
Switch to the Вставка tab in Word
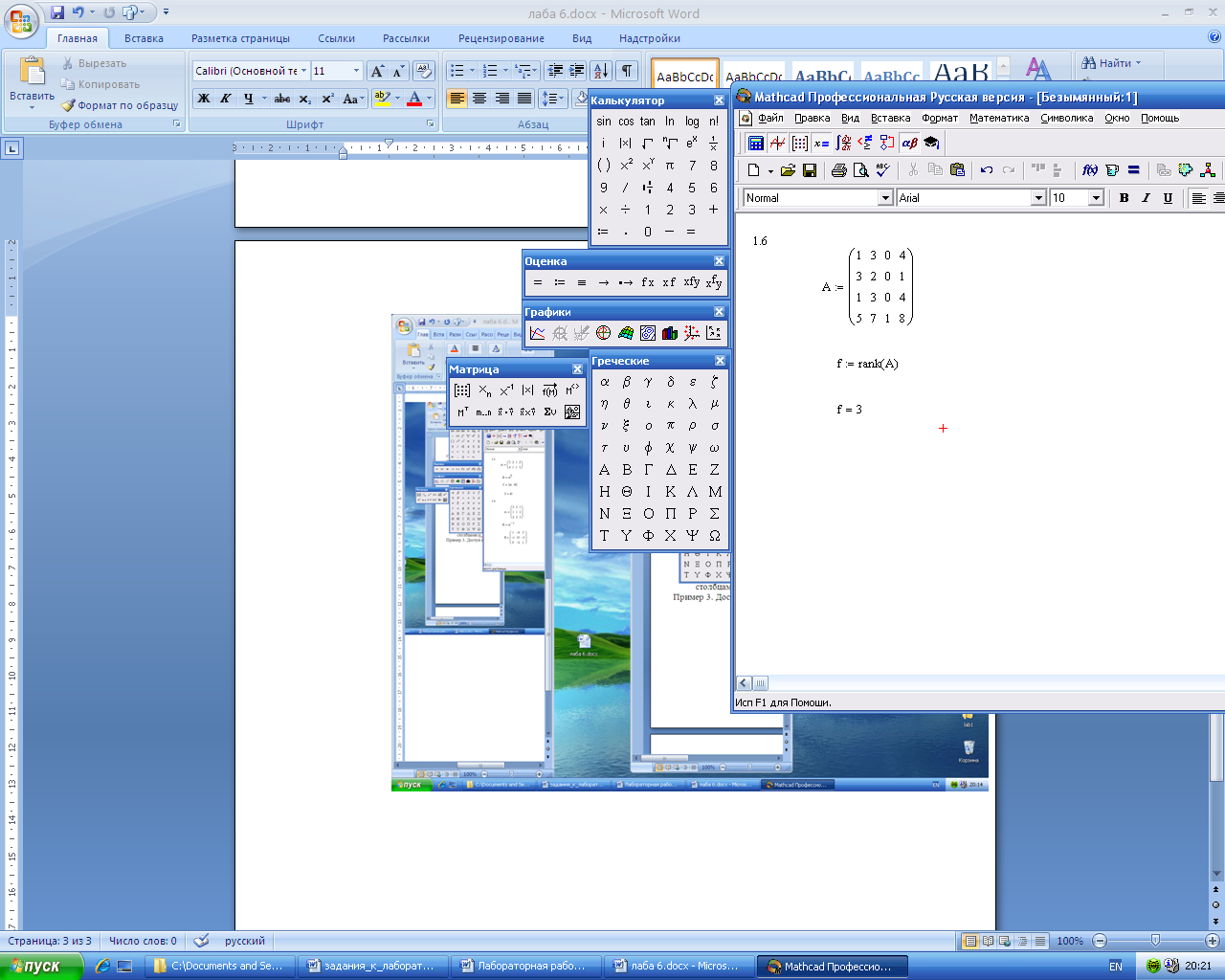144,38
